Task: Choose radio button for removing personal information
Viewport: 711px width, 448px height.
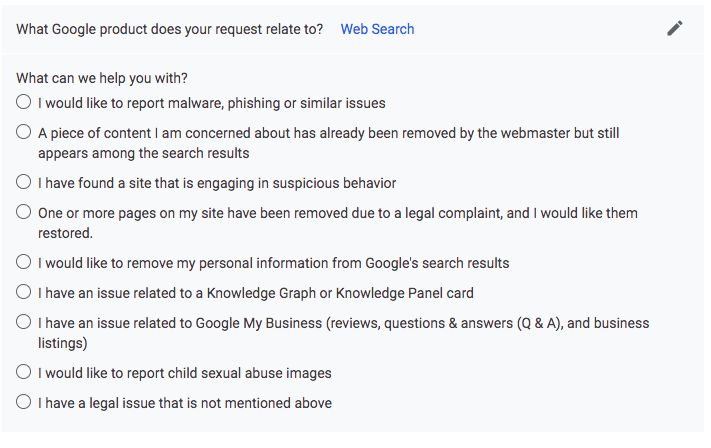Action: [x=24, y=262]
